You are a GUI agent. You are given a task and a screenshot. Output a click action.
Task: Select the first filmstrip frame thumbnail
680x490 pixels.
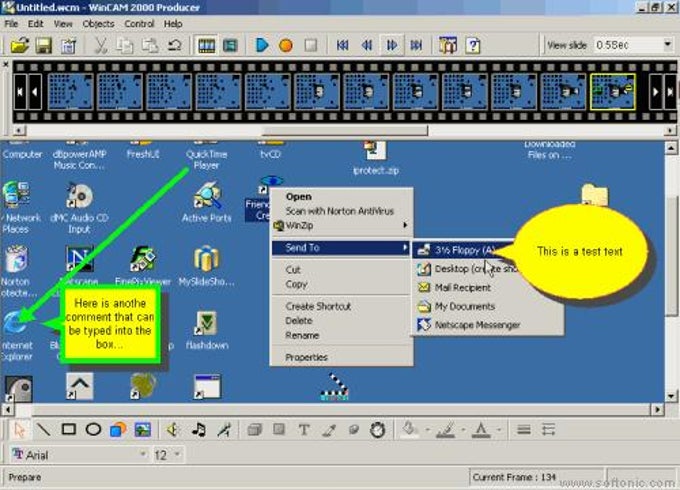pos(70,91)
